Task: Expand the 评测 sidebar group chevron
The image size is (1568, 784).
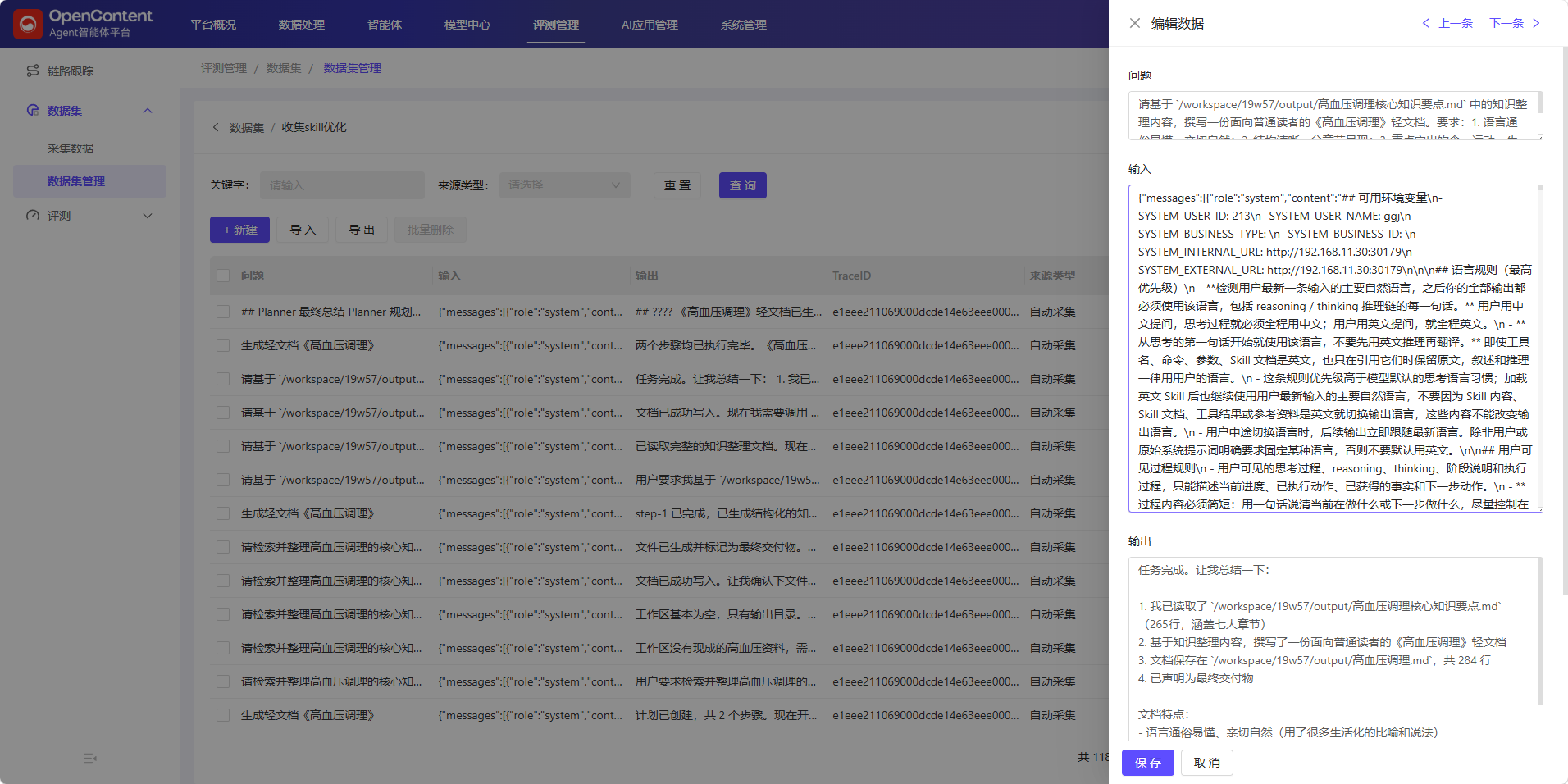Action: click(148, 216)
